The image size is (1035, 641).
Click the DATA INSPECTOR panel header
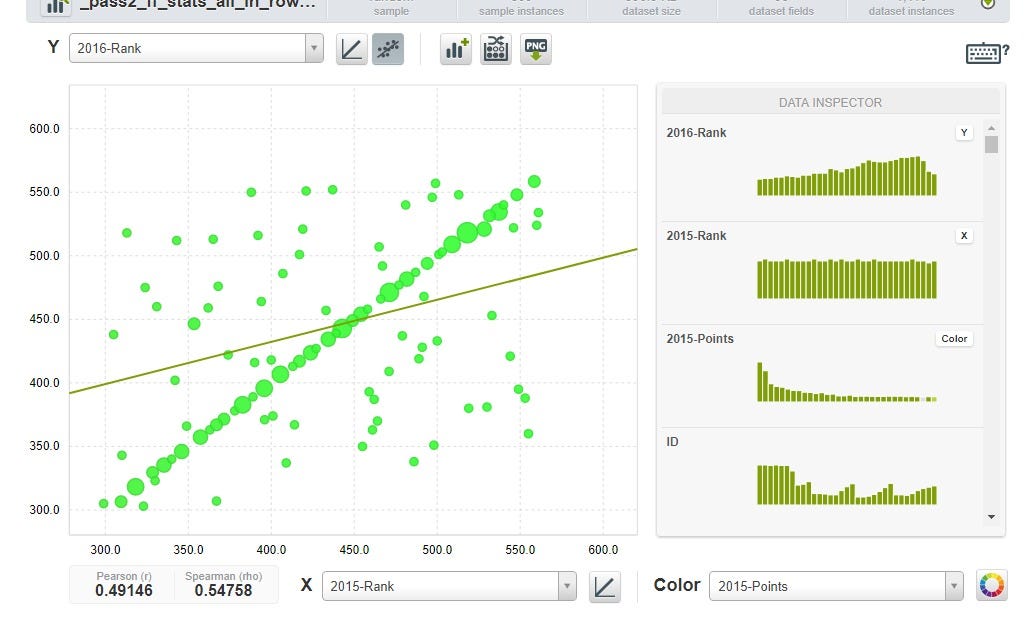830,102
